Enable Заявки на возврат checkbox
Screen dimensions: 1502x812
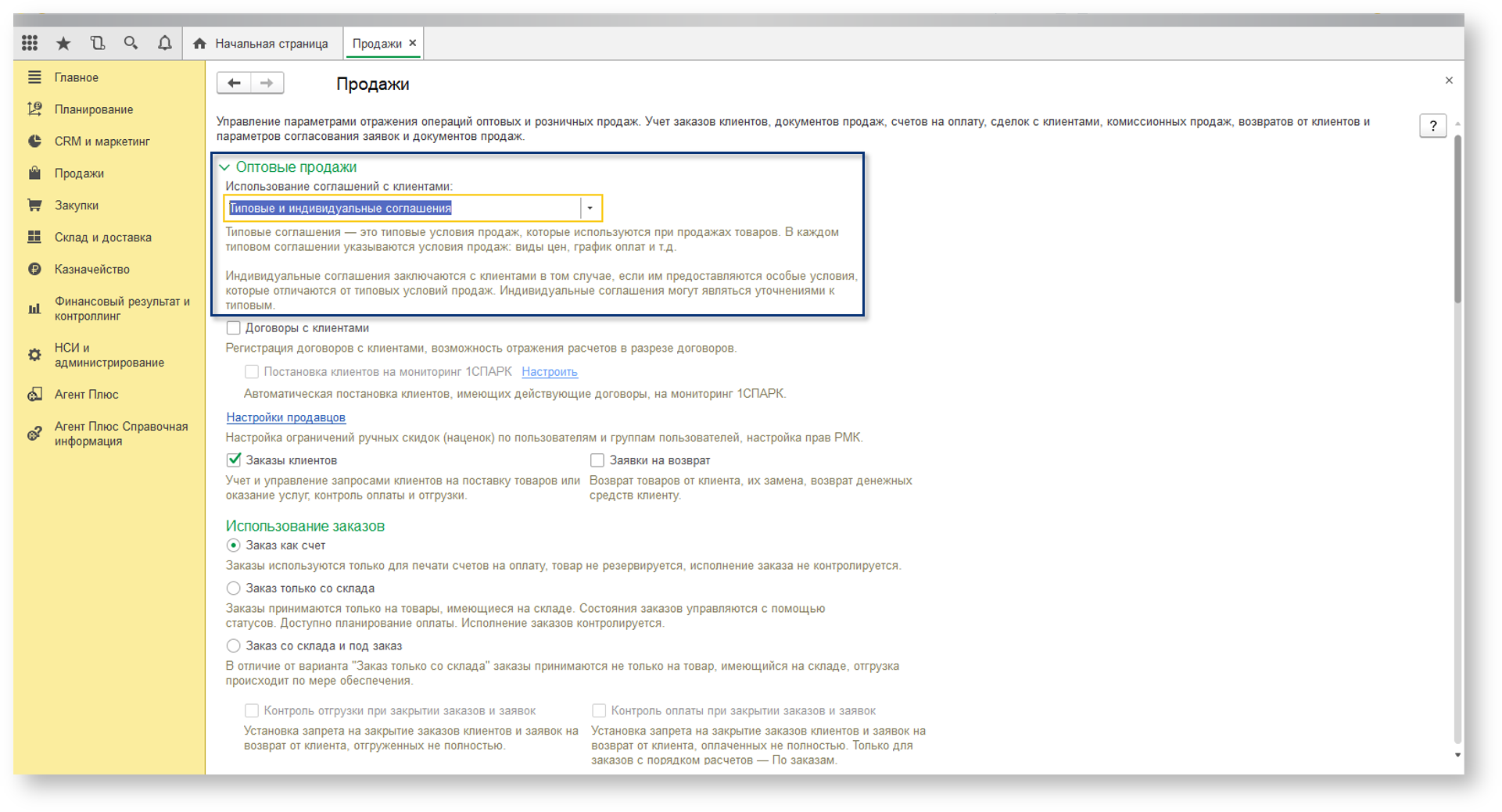click(597, 460)
